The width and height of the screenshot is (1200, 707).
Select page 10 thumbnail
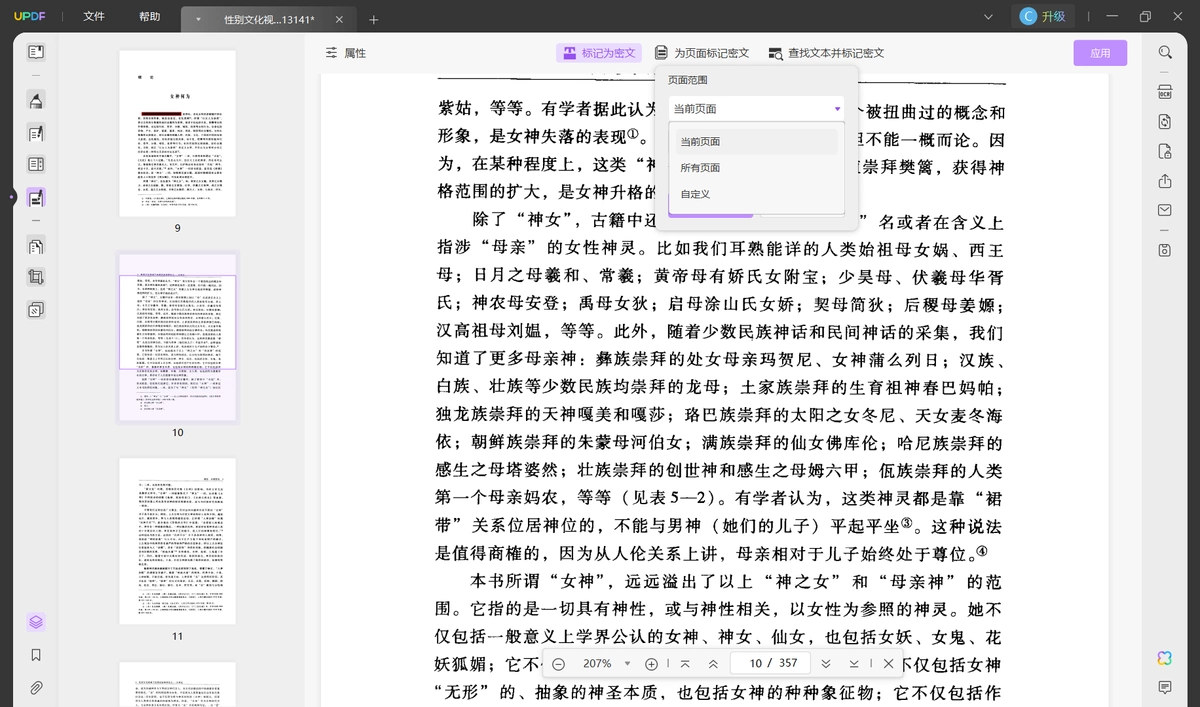(178, 337)
